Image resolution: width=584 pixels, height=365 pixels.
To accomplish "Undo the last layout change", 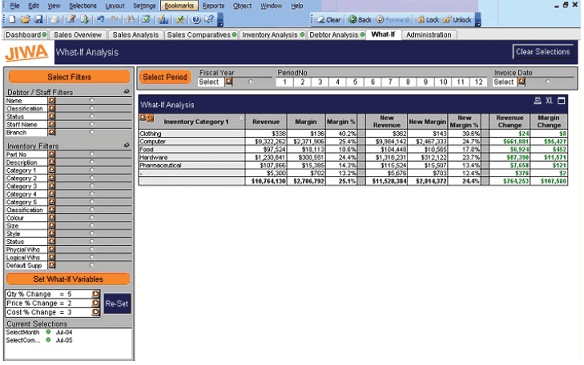I will coord(101,19).
